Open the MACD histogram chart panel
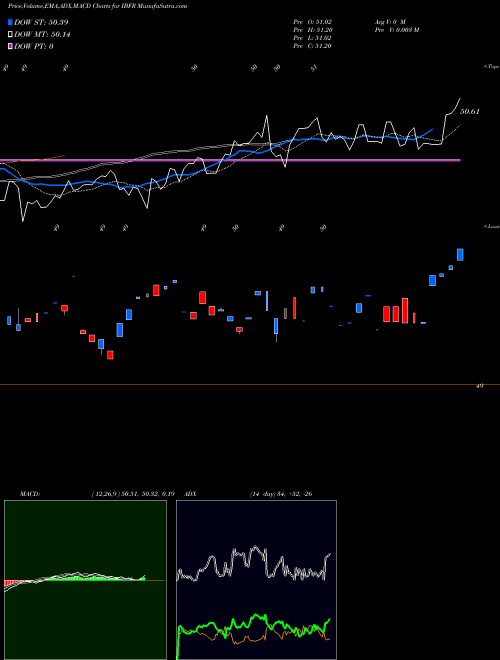500x660 pixels. point(85,580)
